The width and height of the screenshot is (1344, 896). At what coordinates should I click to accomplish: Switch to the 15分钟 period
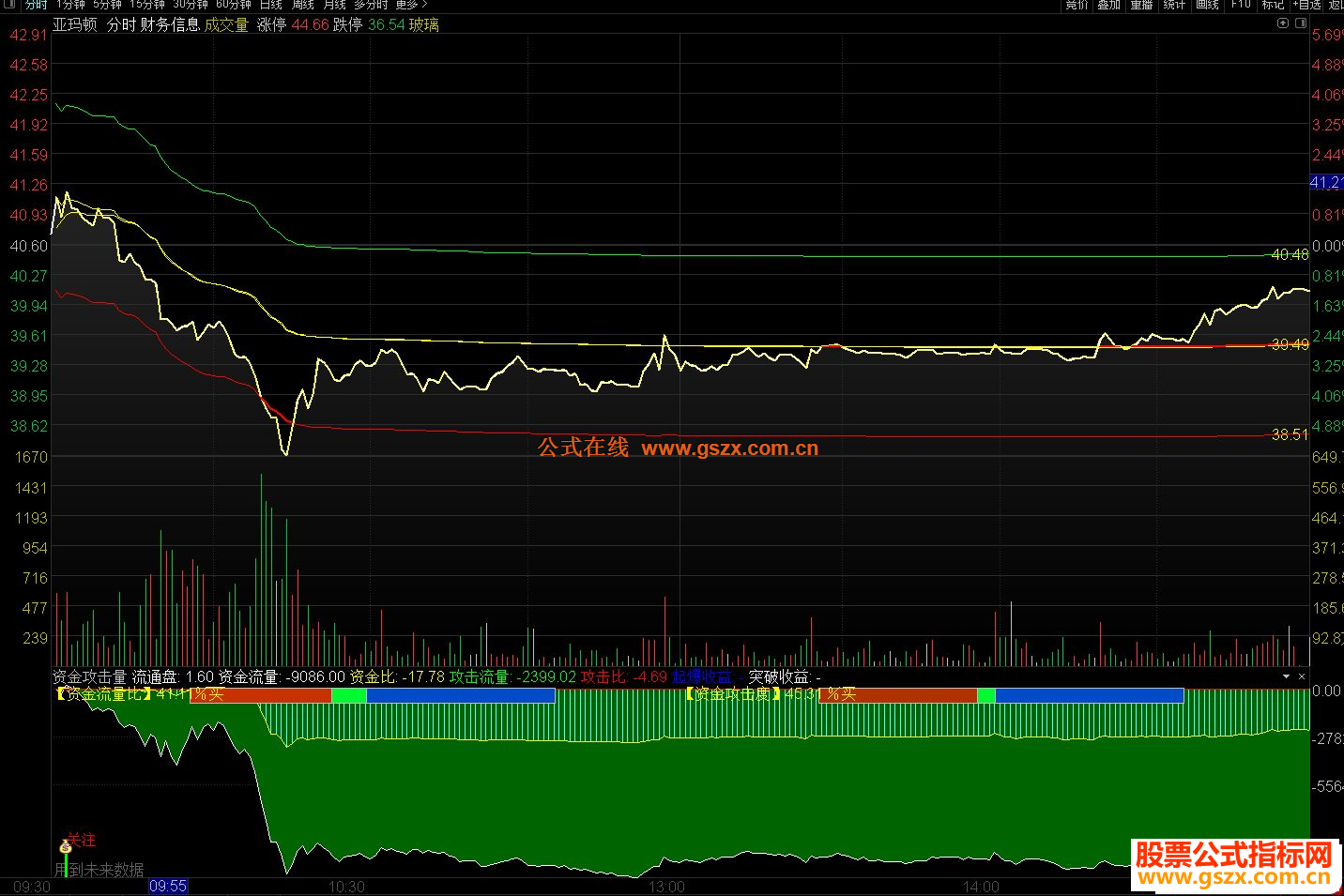147,5
